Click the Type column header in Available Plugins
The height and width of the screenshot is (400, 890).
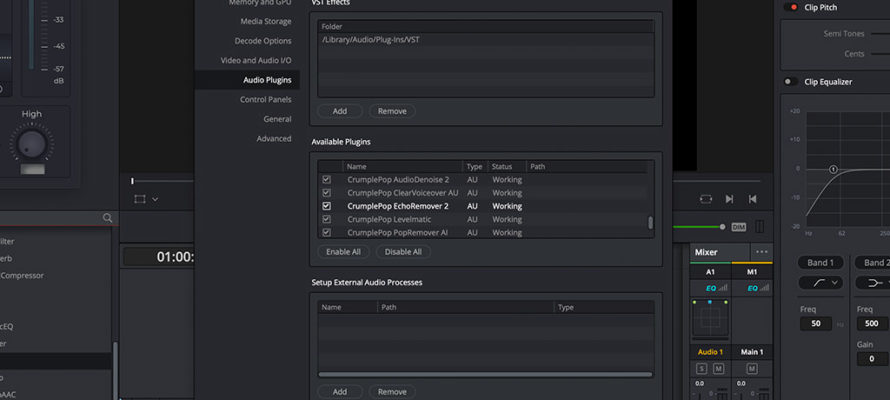474,167
